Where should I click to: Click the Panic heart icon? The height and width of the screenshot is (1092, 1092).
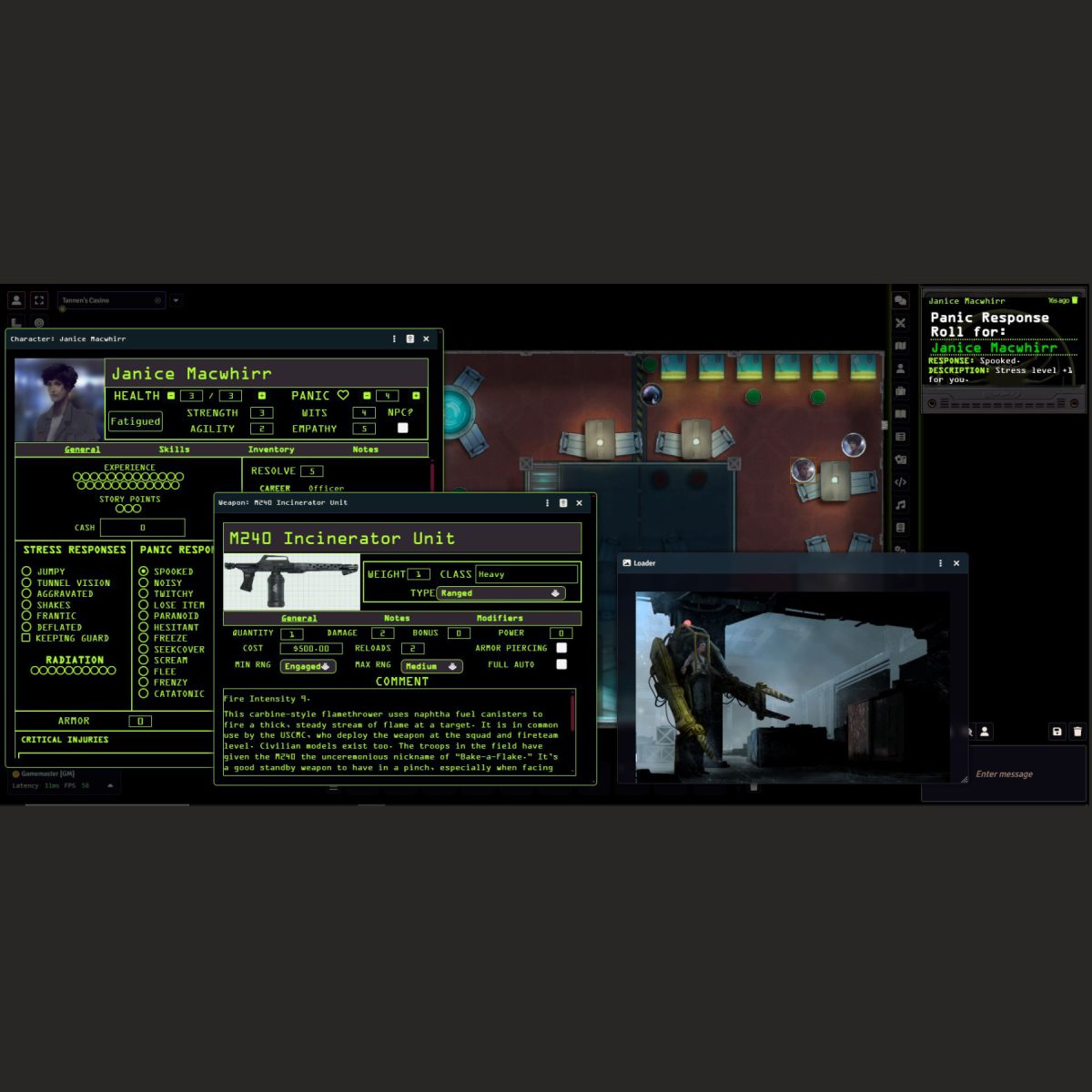(x=343, y=396)
